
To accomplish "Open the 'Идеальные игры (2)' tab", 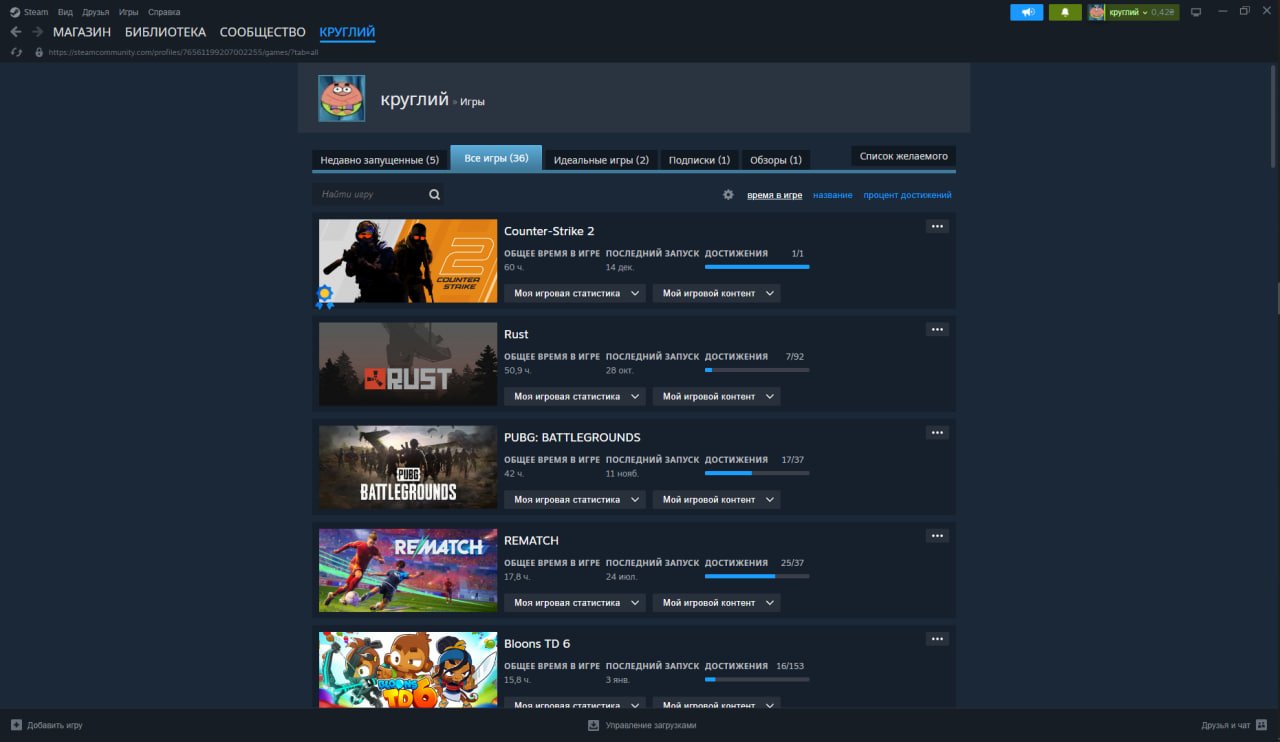I will (600, 160).
